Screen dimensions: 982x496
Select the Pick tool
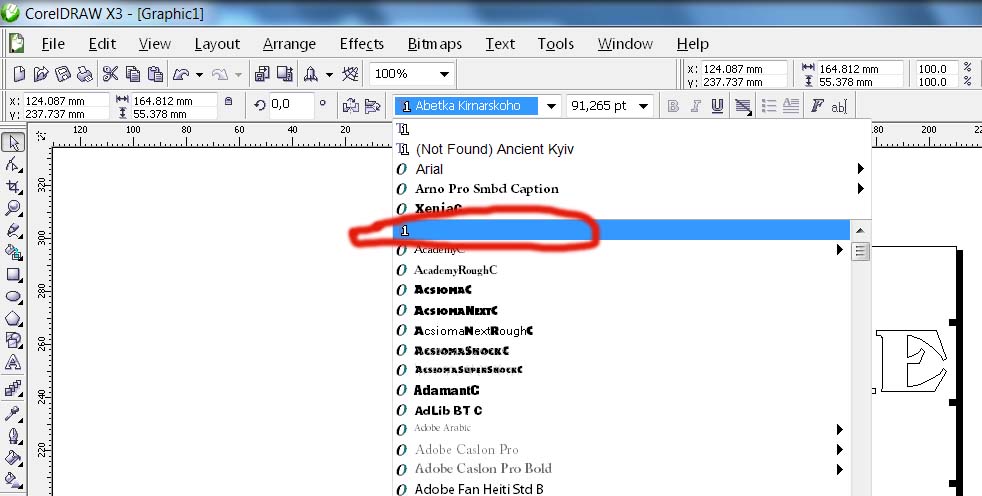tap(13, 143)
